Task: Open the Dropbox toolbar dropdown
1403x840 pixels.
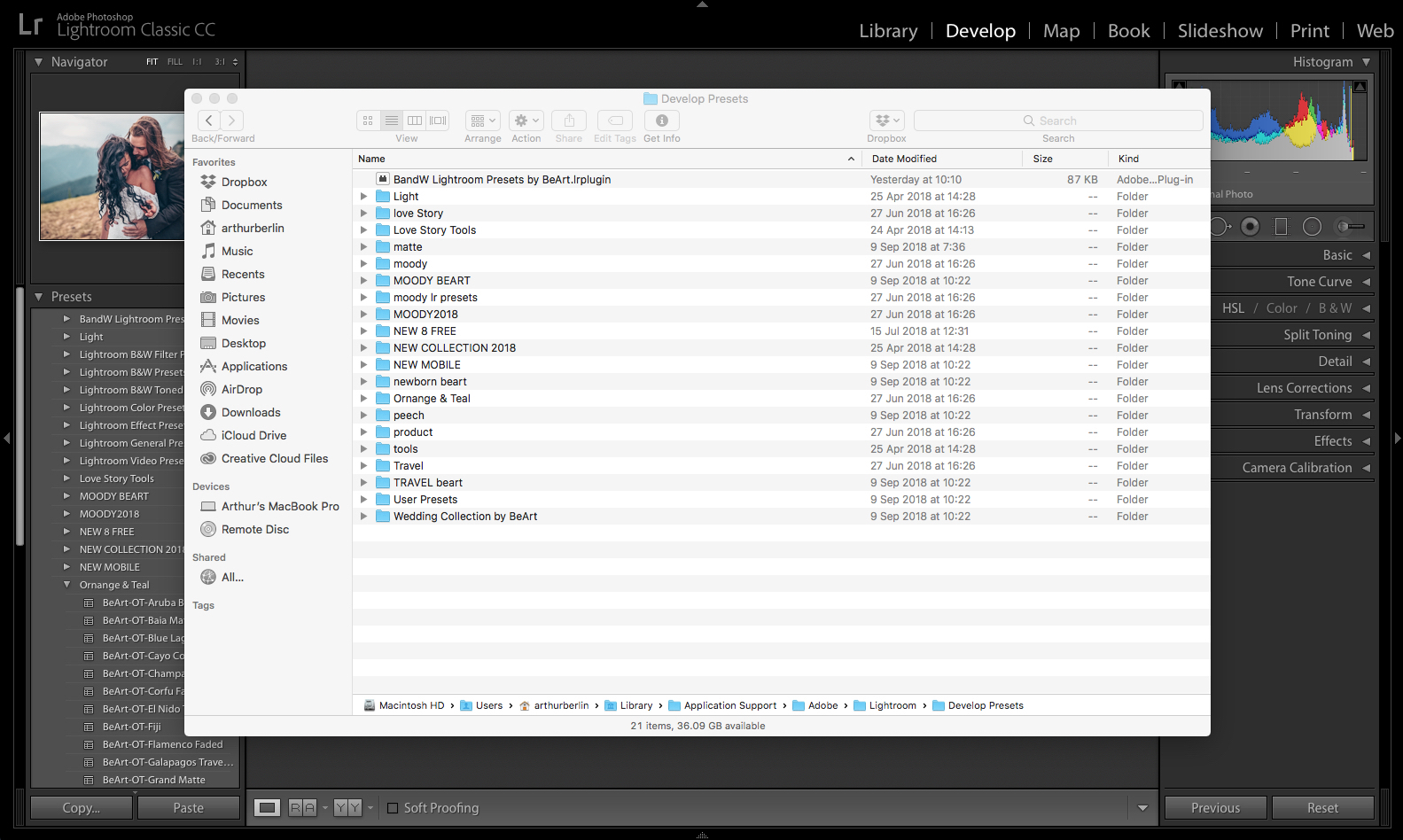Action: point(887,121)
